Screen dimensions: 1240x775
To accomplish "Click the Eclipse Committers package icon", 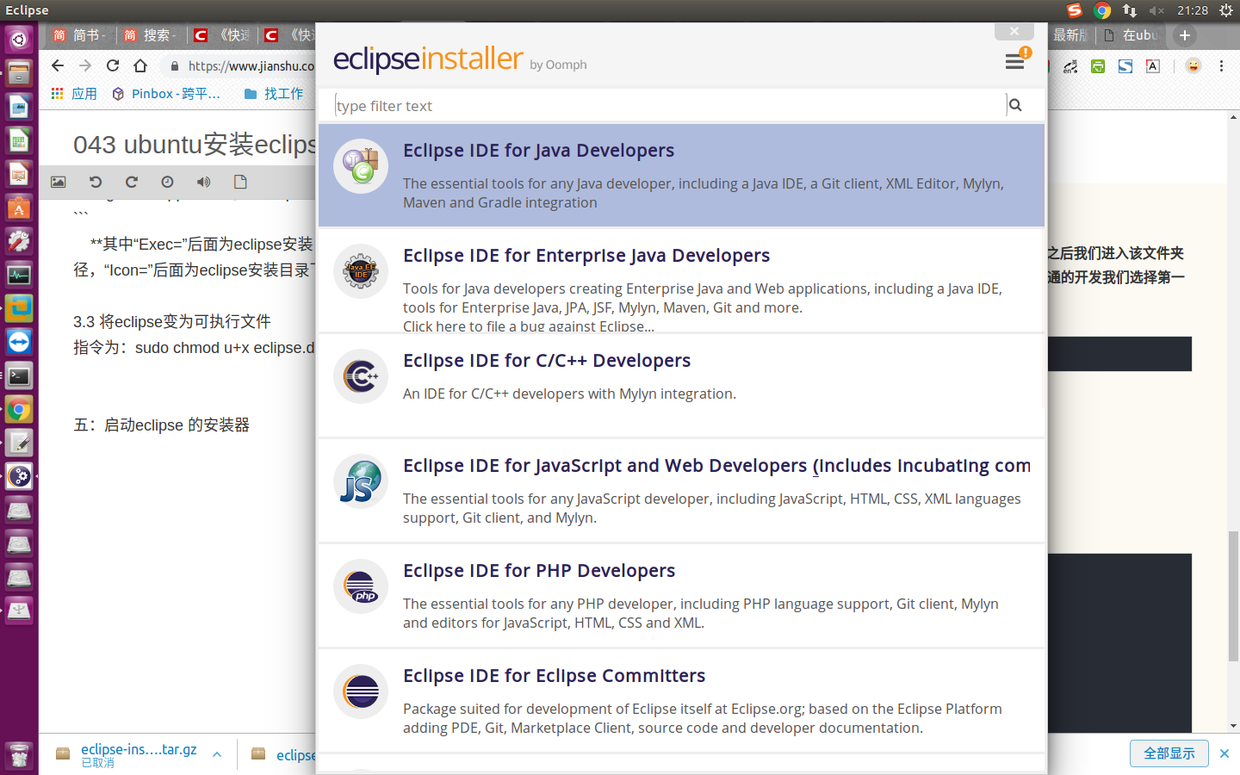I will [360, 691].
